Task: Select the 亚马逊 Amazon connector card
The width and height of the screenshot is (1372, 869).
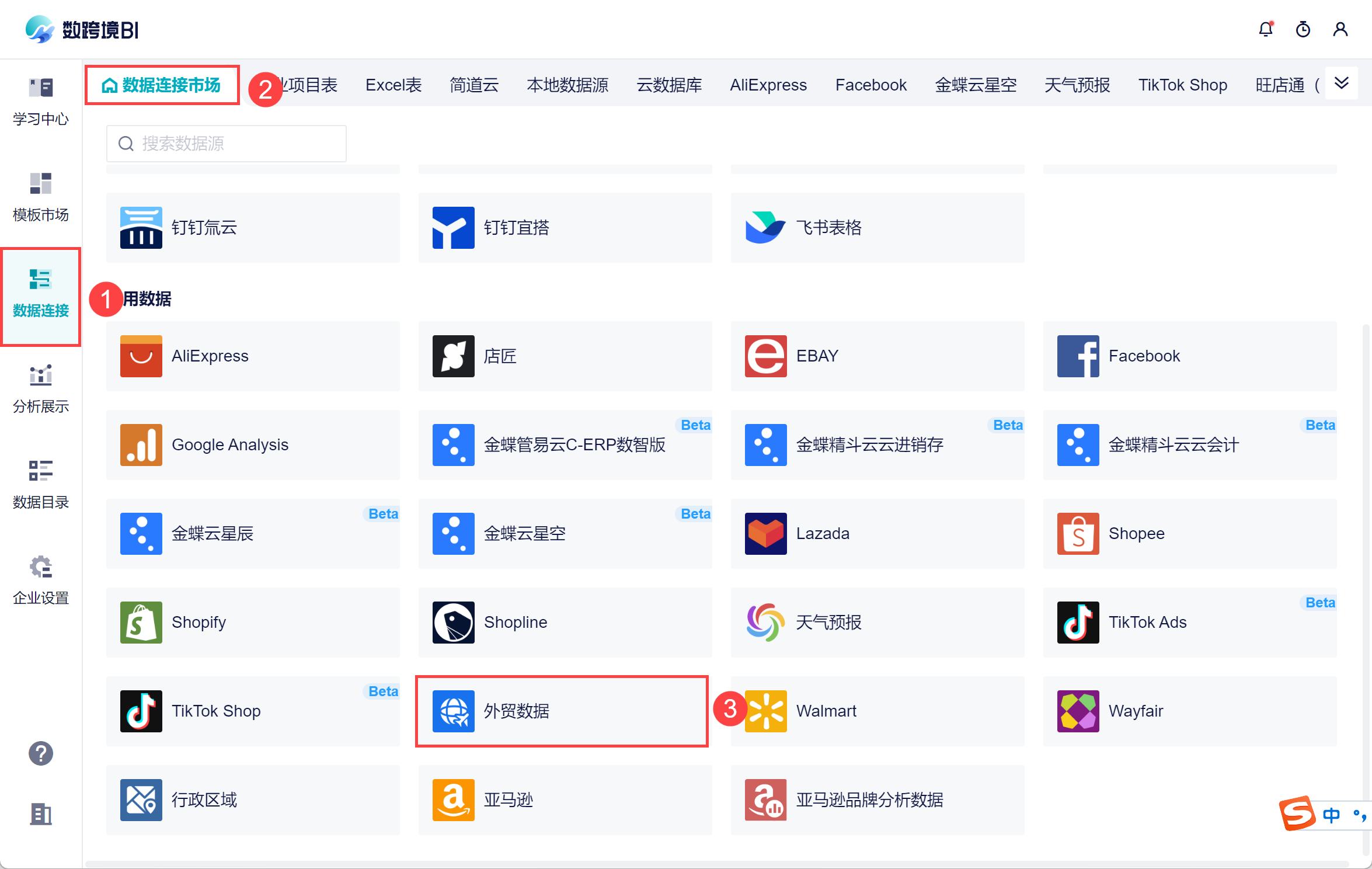Action: (565, 800)
